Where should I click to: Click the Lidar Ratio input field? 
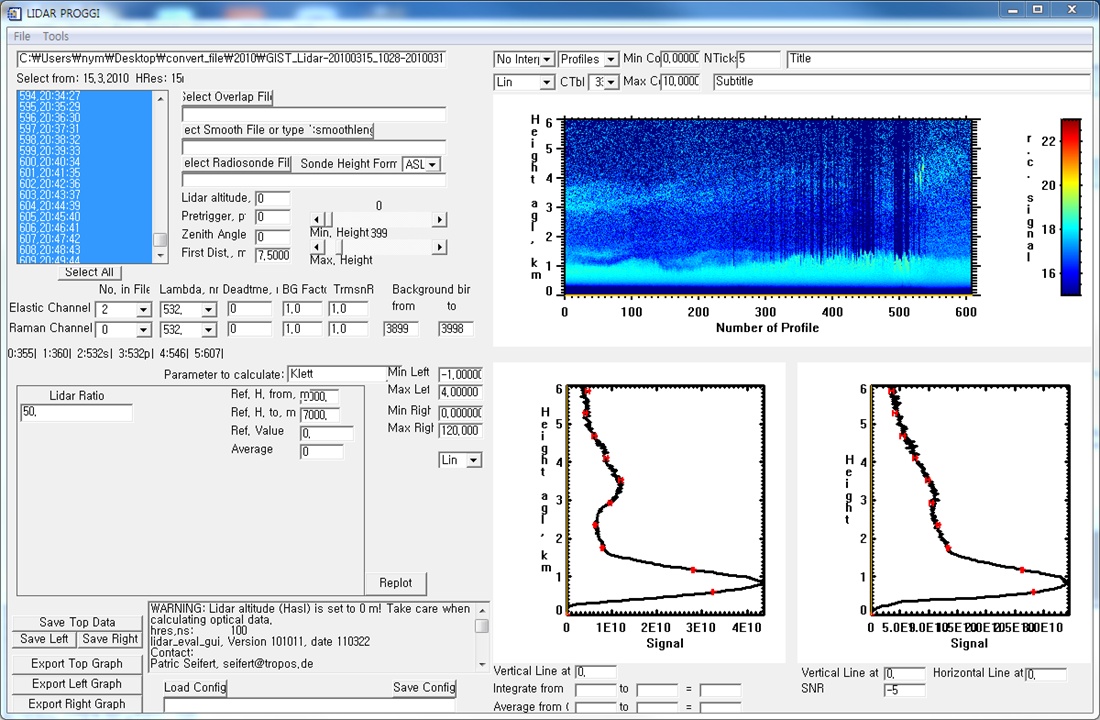coord(76,413)
